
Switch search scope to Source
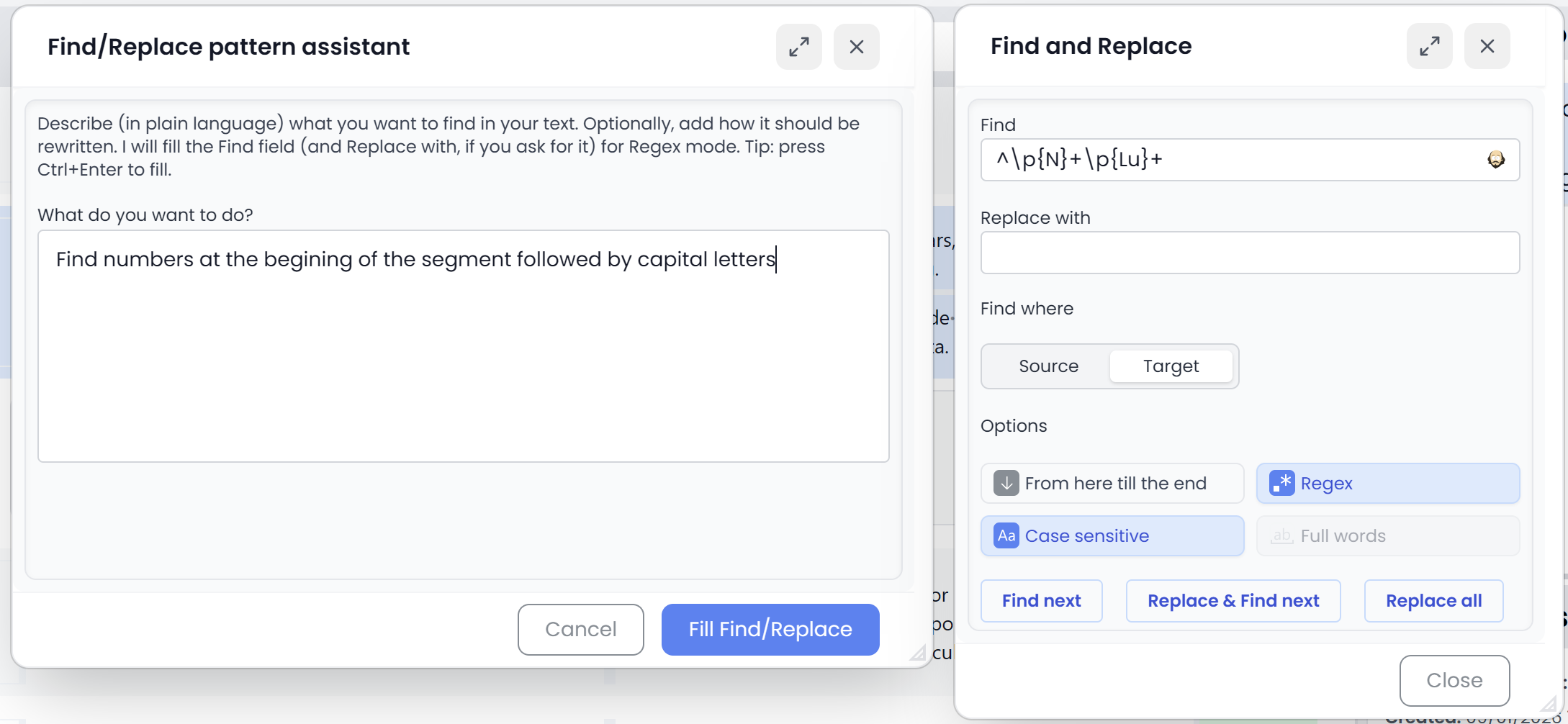coord(1048,366)
